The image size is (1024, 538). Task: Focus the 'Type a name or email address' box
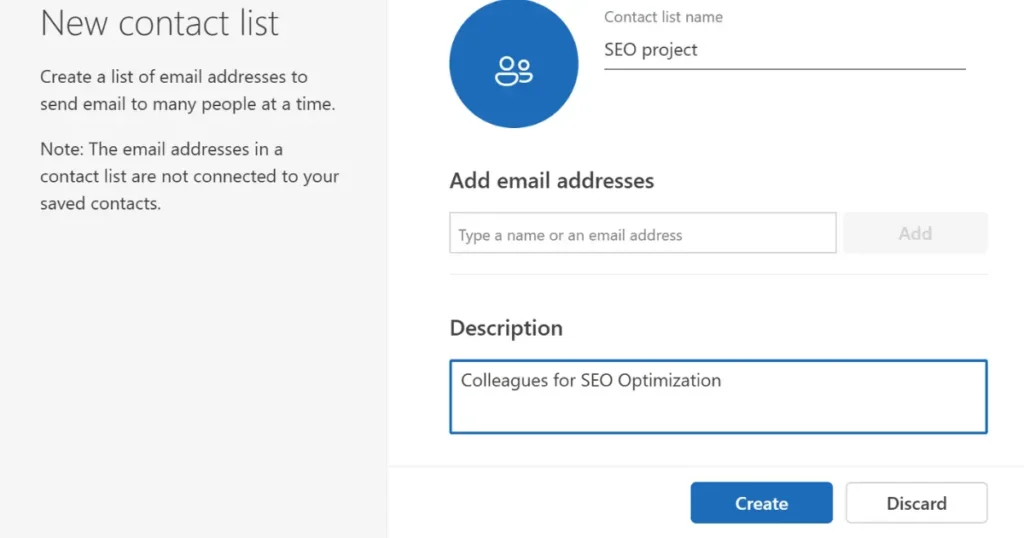coord(642,234)
